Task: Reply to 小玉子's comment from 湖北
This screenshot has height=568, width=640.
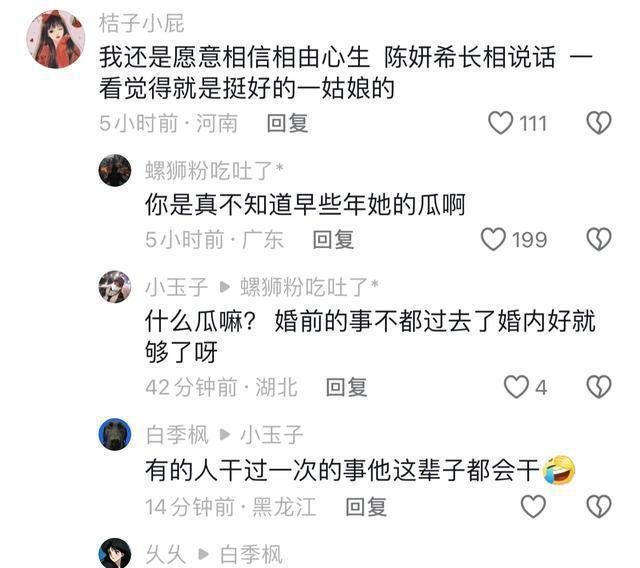Action: coord(347,387)
